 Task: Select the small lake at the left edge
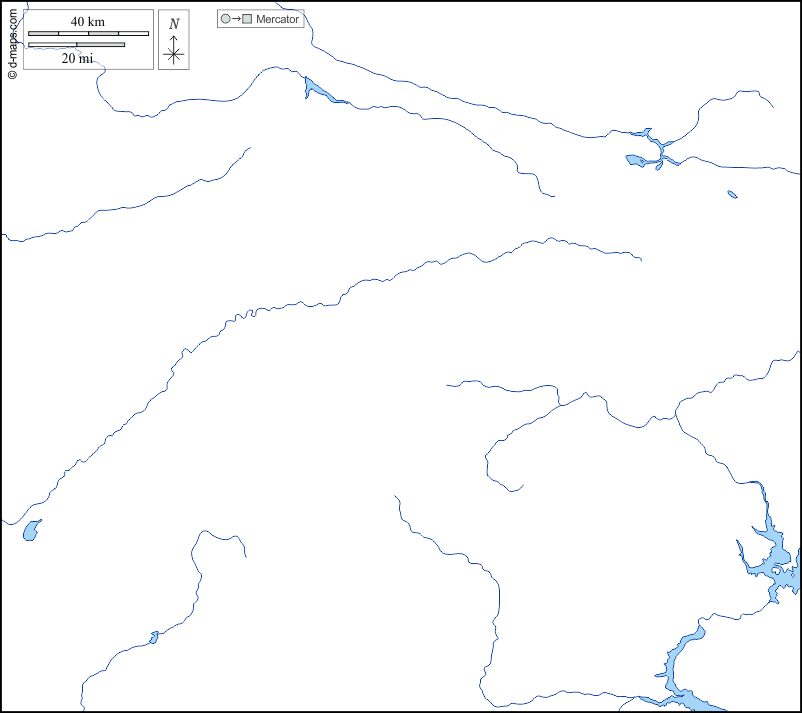pyautogui.click(x=32, y=530)
